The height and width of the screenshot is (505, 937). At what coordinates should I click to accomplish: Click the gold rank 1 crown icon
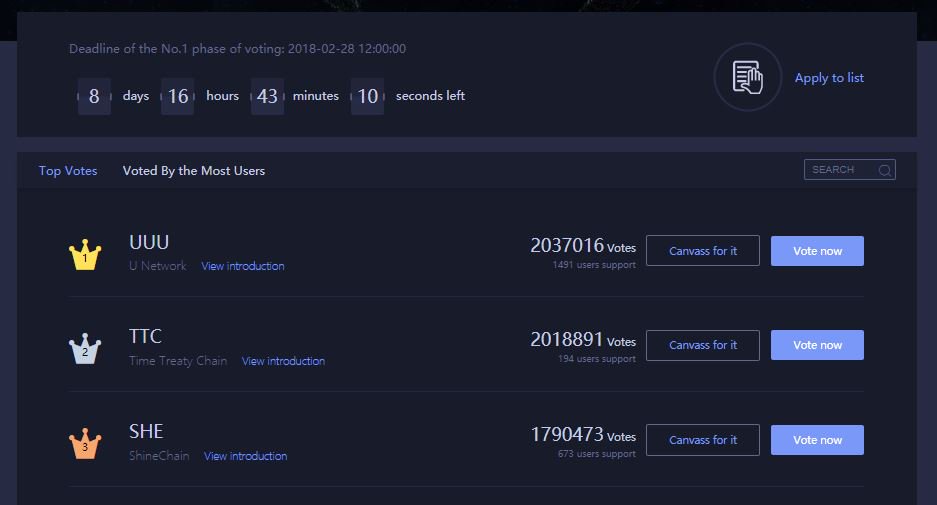[x=85, y=255]
